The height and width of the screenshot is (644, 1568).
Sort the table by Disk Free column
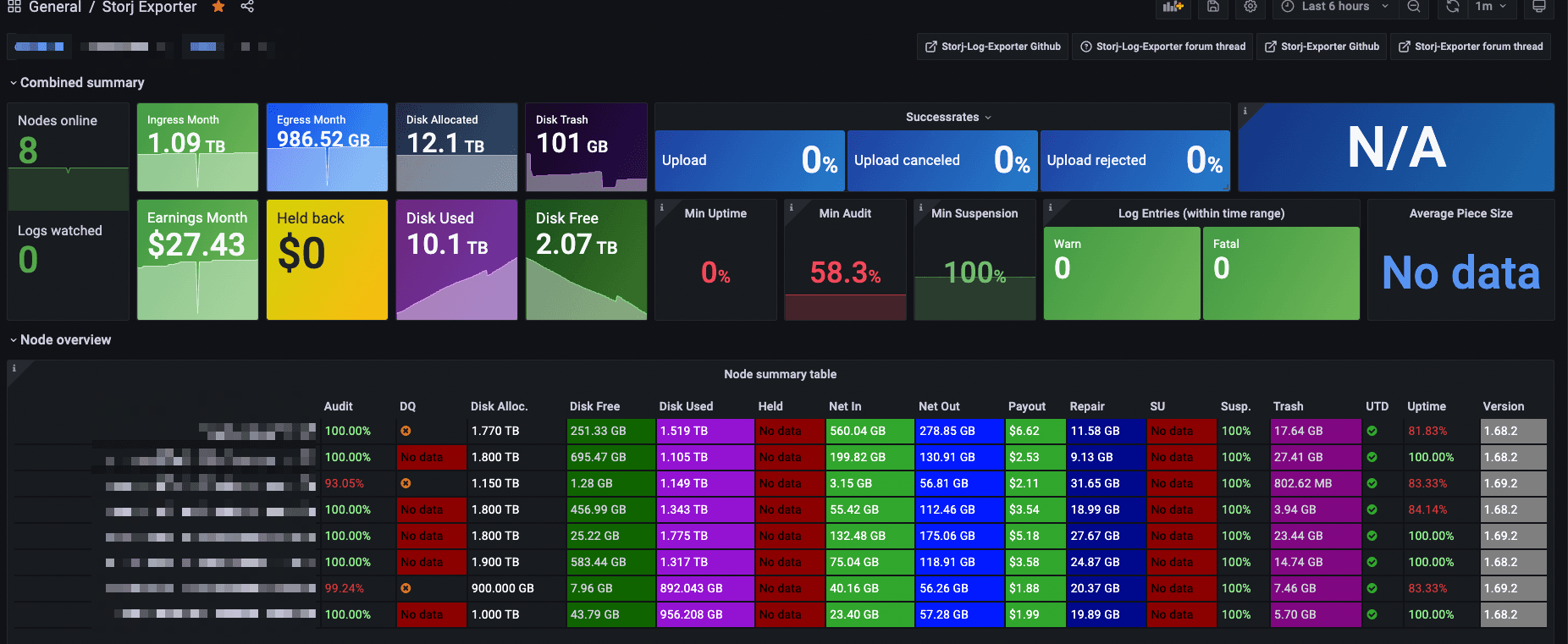pos(594,406)
